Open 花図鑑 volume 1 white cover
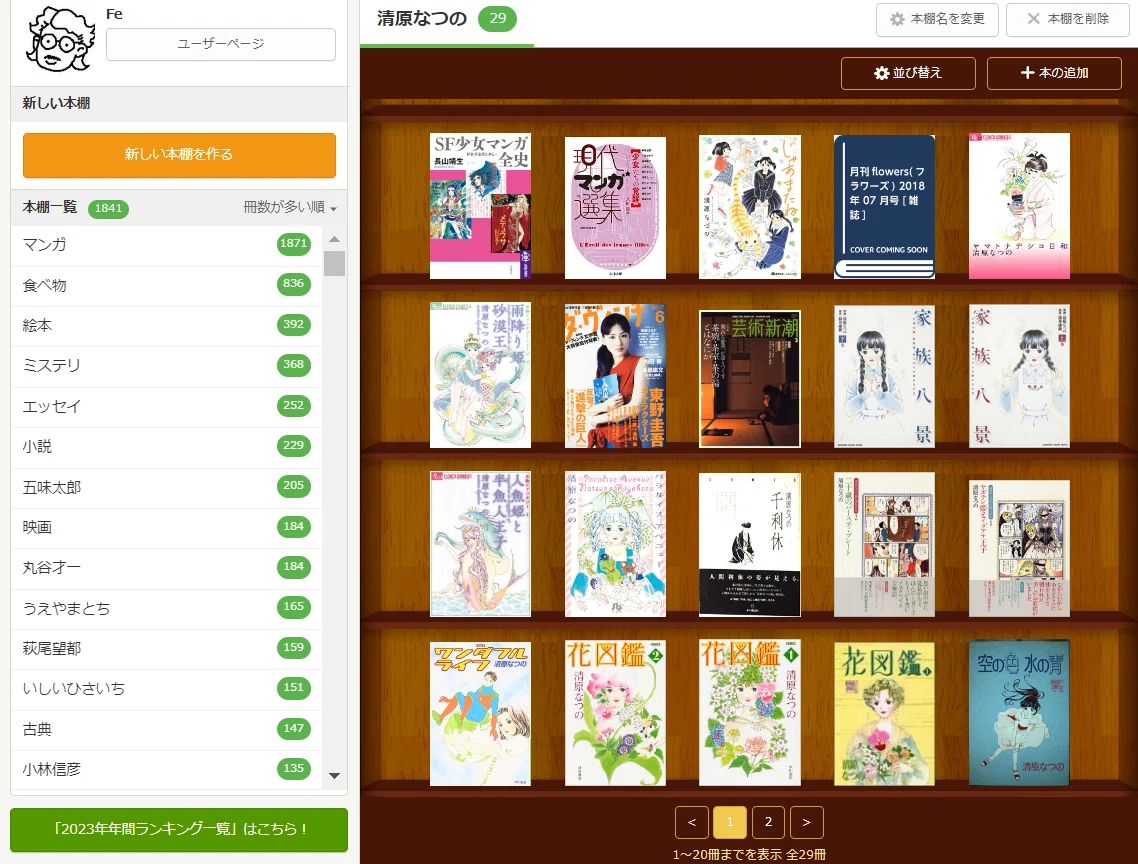The width and height of the screenshot is (1138, 864). (750, 713)
